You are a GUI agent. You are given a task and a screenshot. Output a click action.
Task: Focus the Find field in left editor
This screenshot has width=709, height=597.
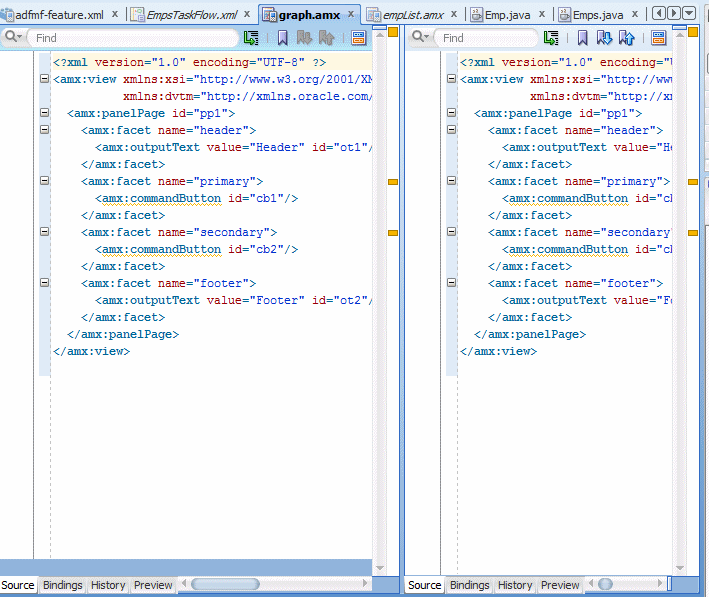pos(133,38)
